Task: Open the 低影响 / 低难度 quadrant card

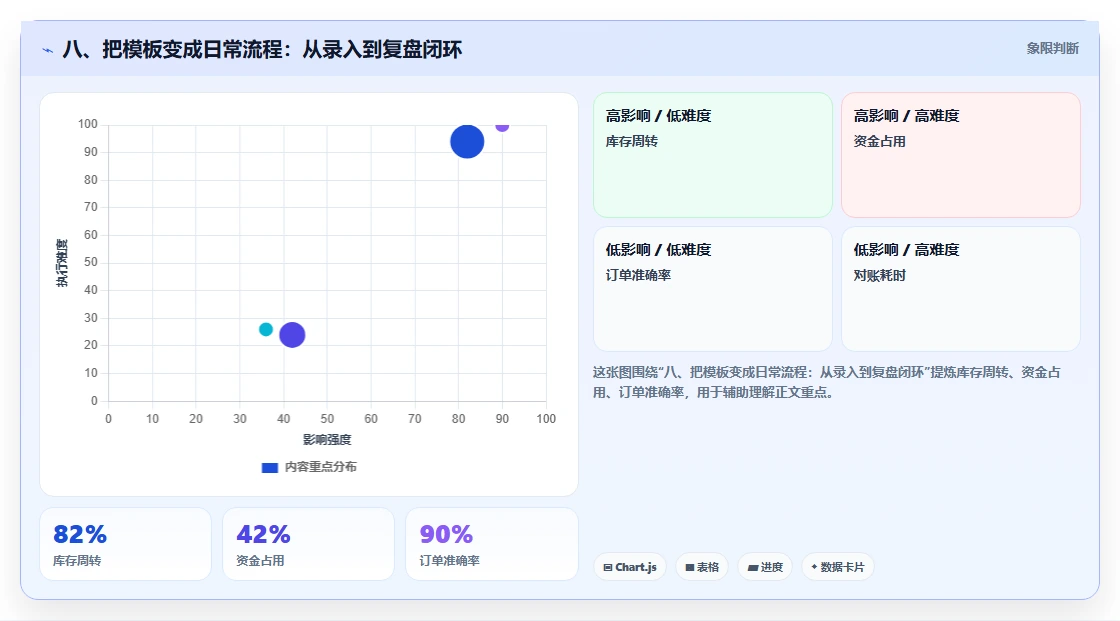Action: pyautogui.click(x=713, y=289)
